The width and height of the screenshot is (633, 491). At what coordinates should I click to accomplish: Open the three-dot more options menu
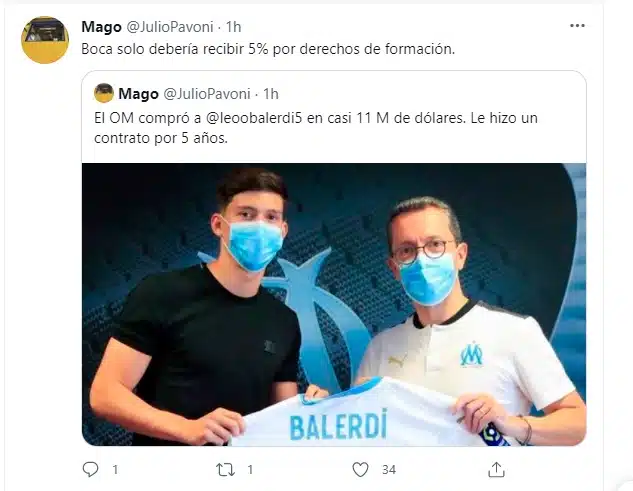pos(577,26)
